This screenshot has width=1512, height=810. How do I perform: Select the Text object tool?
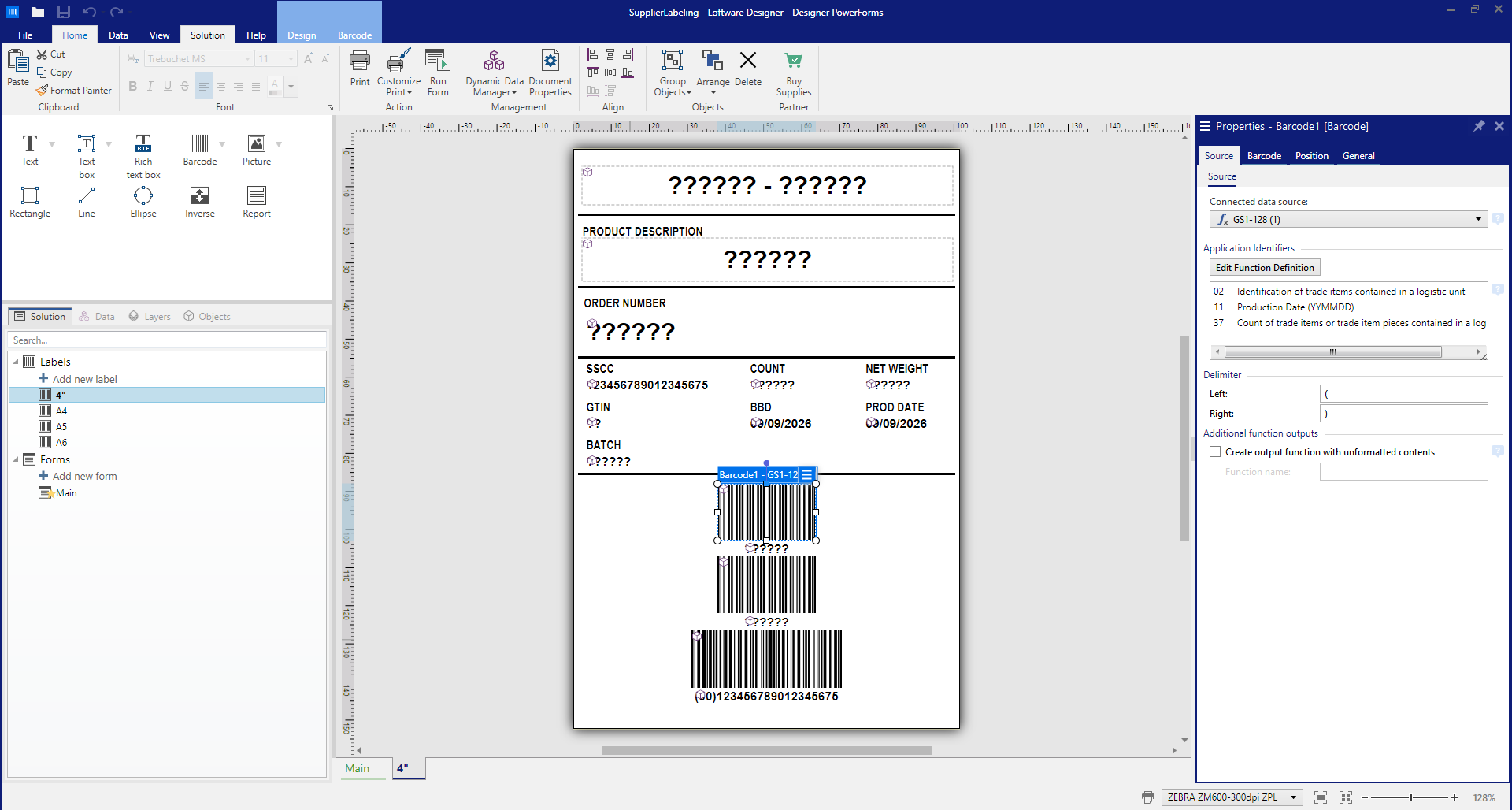(x=29, y=150)
